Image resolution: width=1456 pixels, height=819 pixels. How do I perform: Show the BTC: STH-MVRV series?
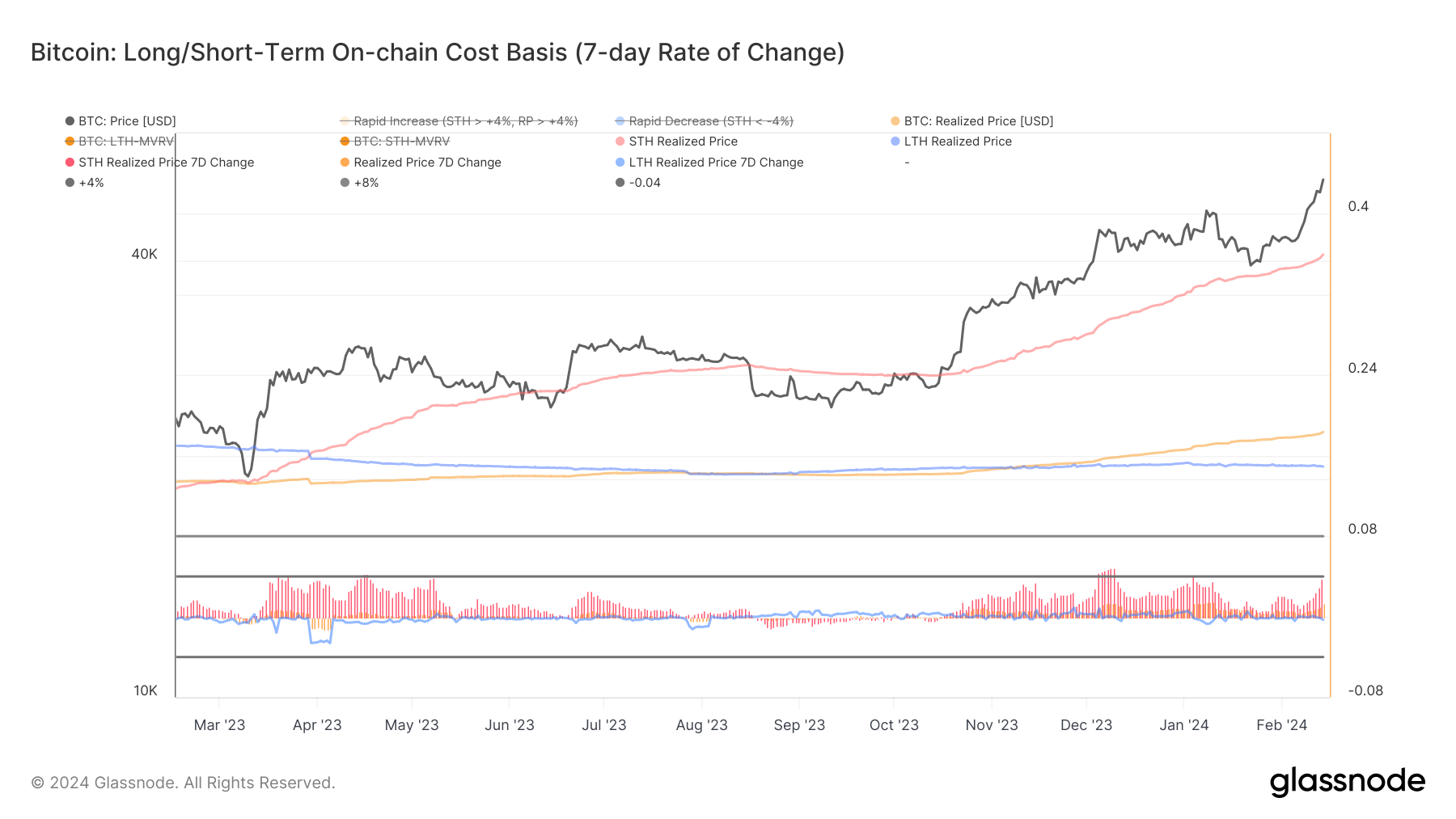tap(401, 141)
